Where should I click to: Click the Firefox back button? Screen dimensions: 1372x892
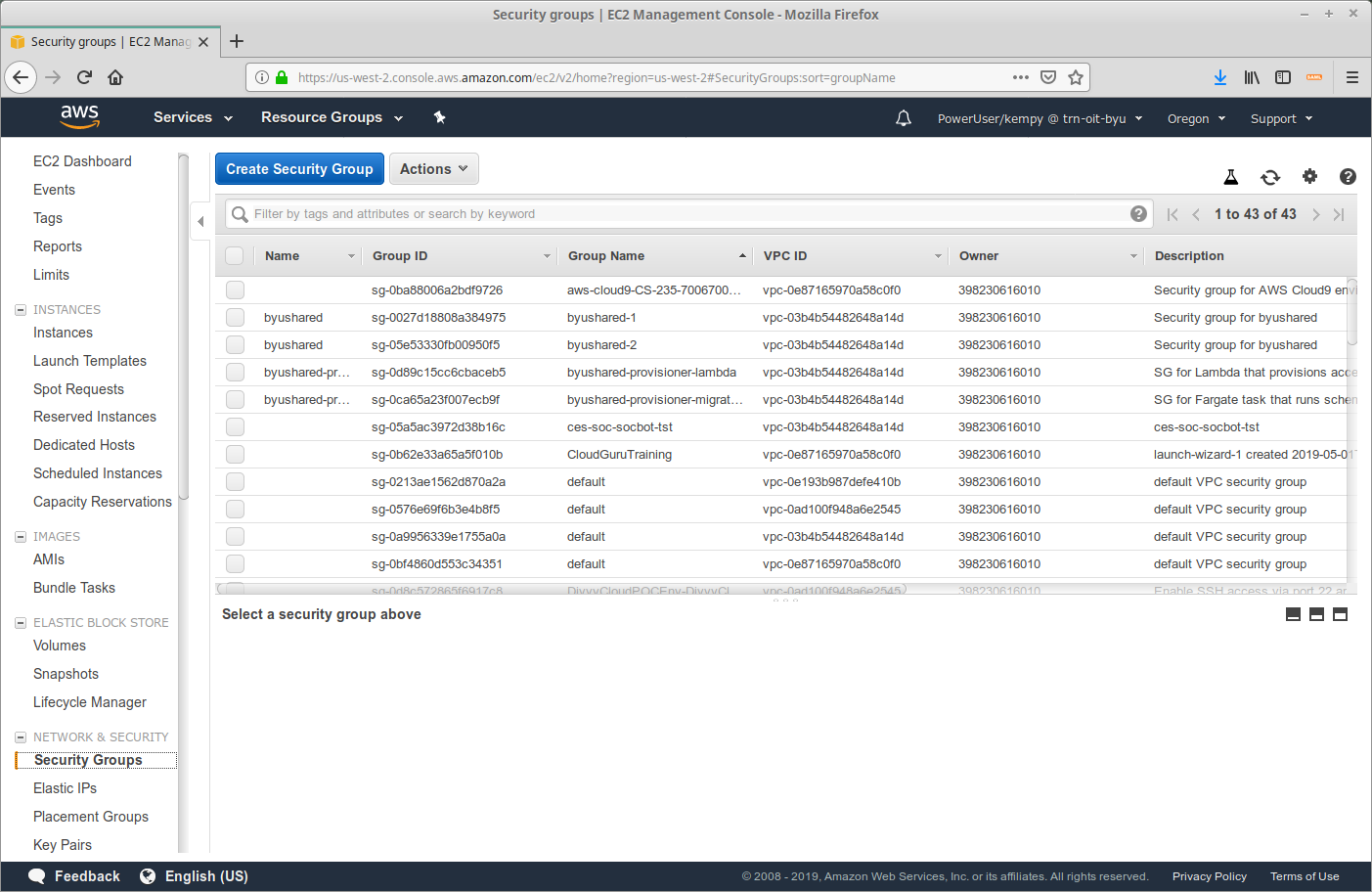(x=21, y=77)
